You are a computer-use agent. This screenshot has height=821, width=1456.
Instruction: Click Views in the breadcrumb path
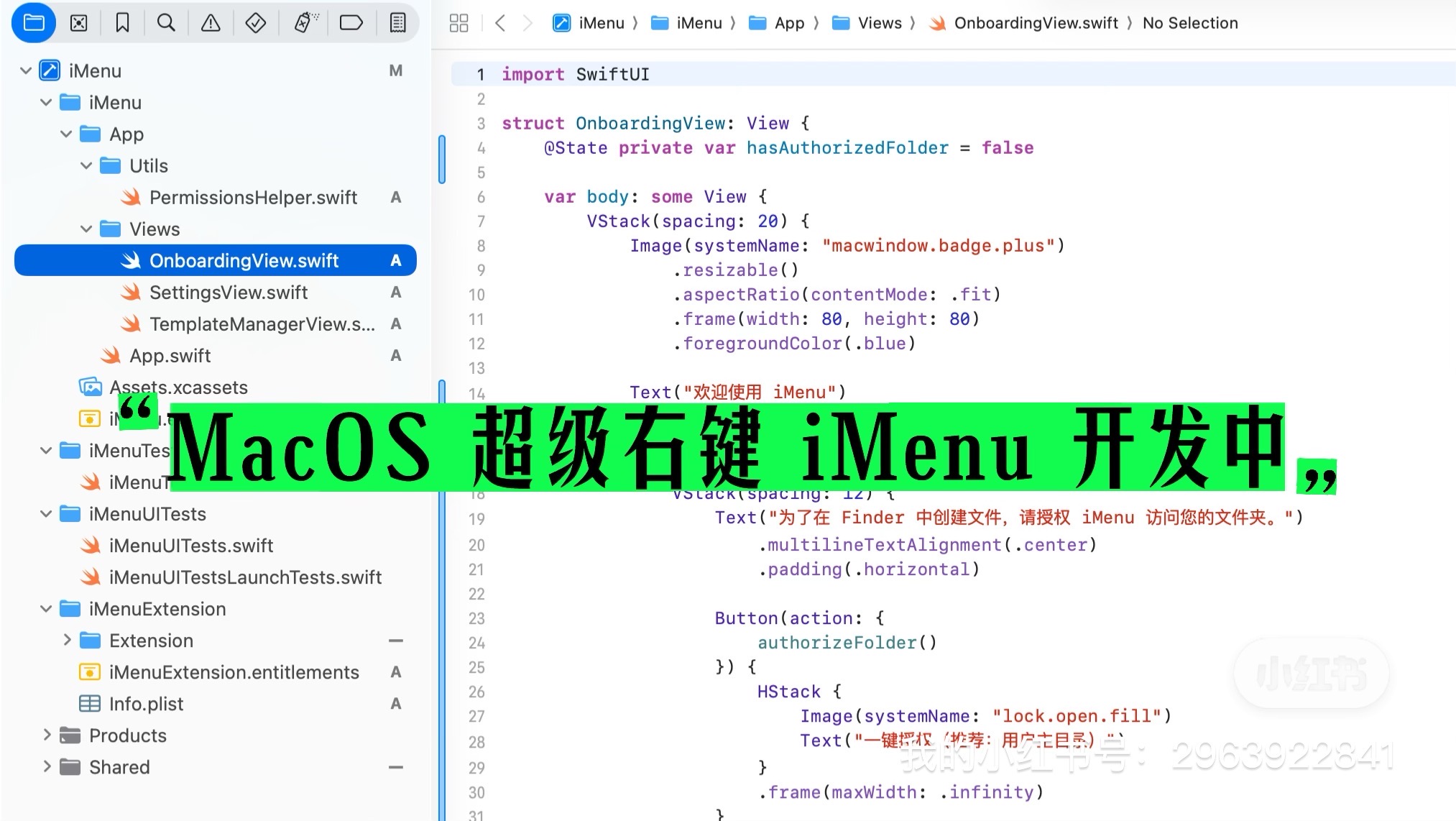[879, 23]
